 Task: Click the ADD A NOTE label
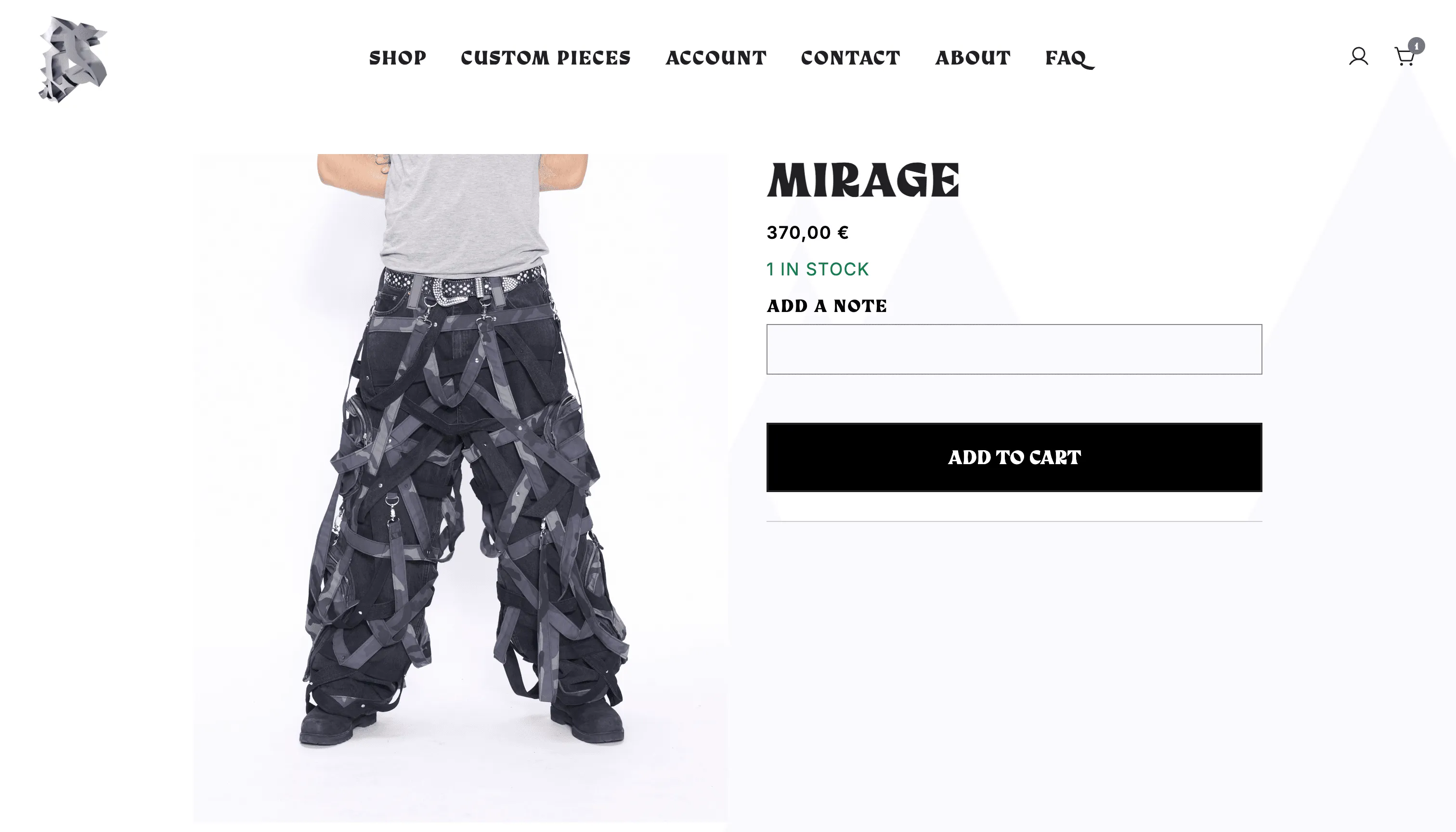pos(826,306)
